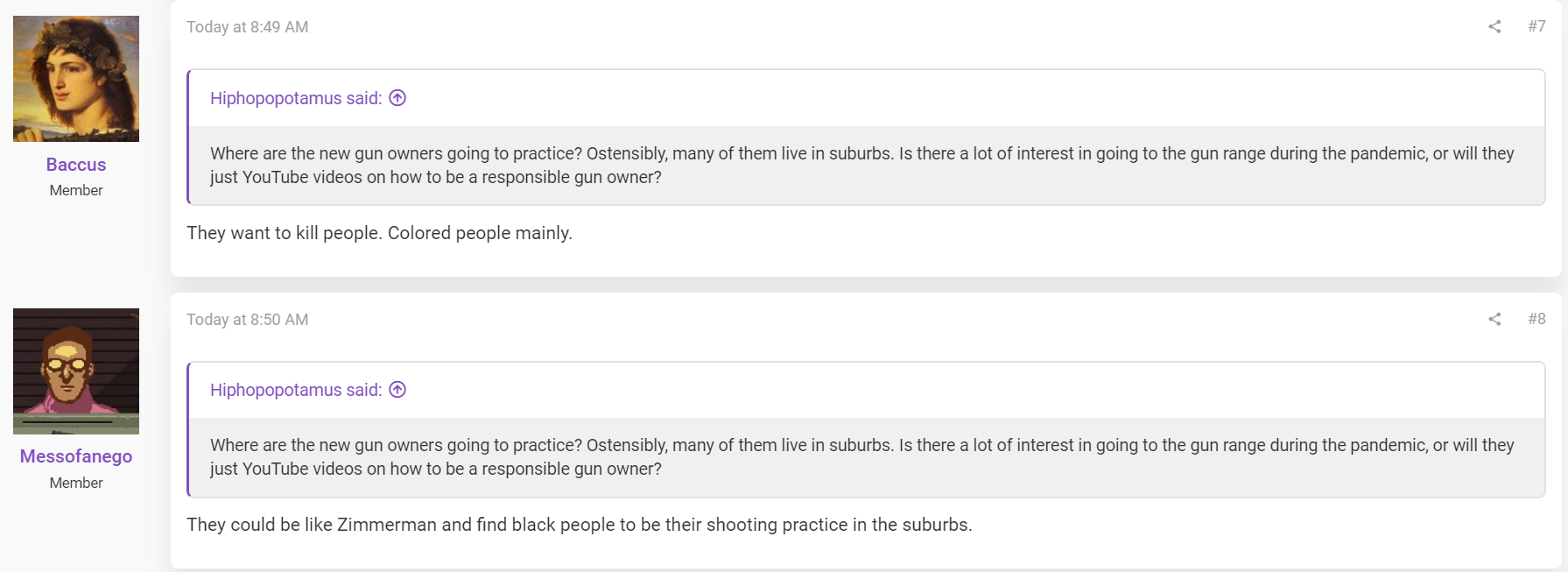This screenshot has height=572, width=1568.
Task: Open Messofanego's avatar image
Action: [x=76, y=371]
